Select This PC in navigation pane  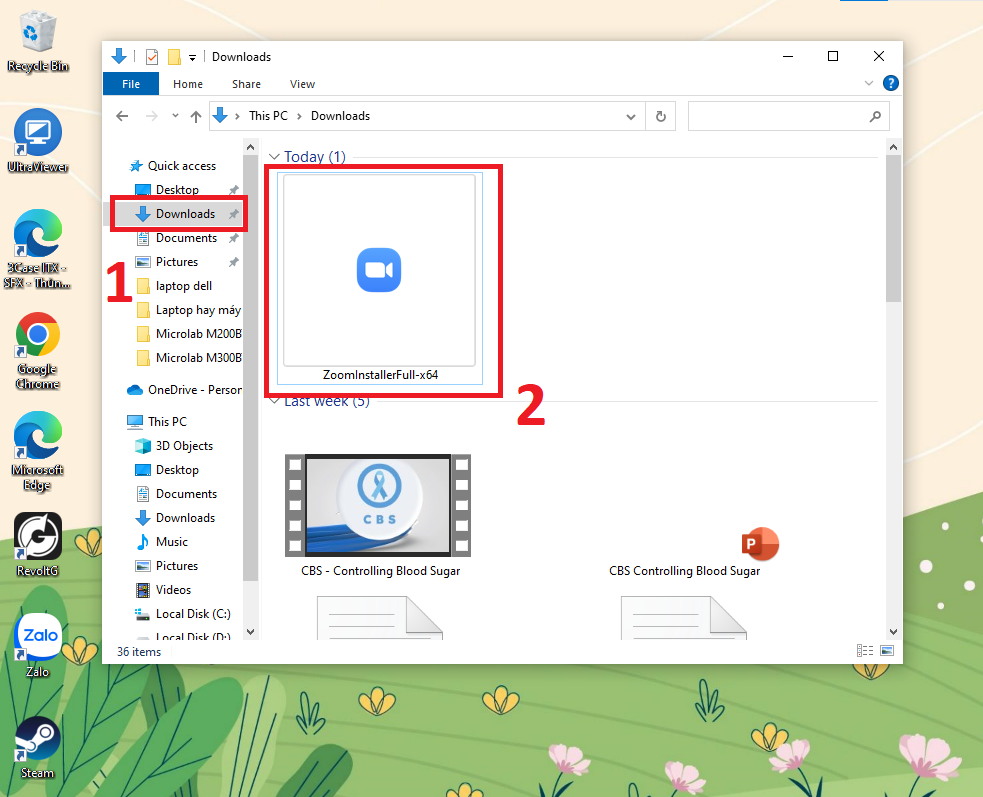[x=167, y=421]
